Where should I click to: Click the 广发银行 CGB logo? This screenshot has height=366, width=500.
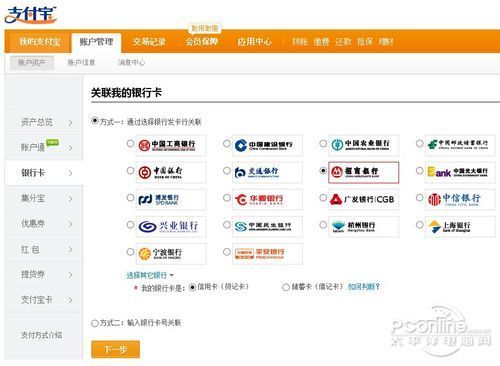[x=363, y=199]
